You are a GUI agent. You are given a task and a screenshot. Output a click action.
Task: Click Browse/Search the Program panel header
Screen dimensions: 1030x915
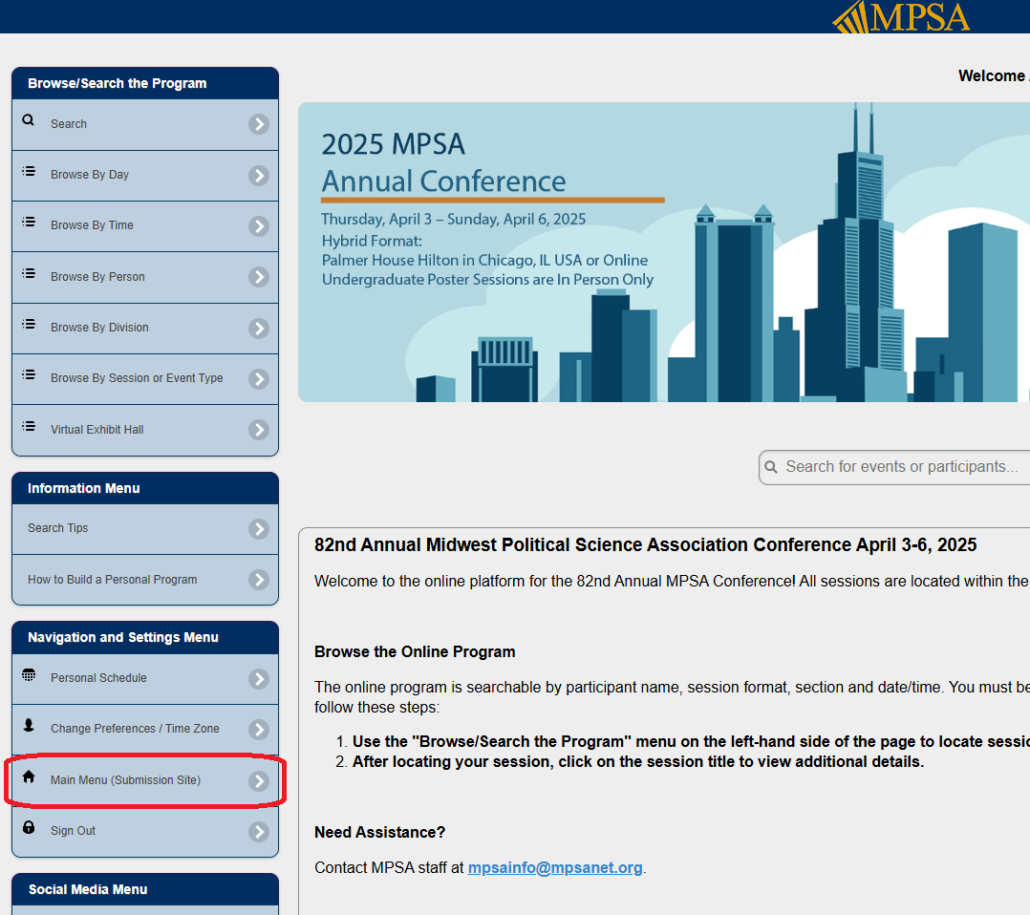(x=145, y=83)
